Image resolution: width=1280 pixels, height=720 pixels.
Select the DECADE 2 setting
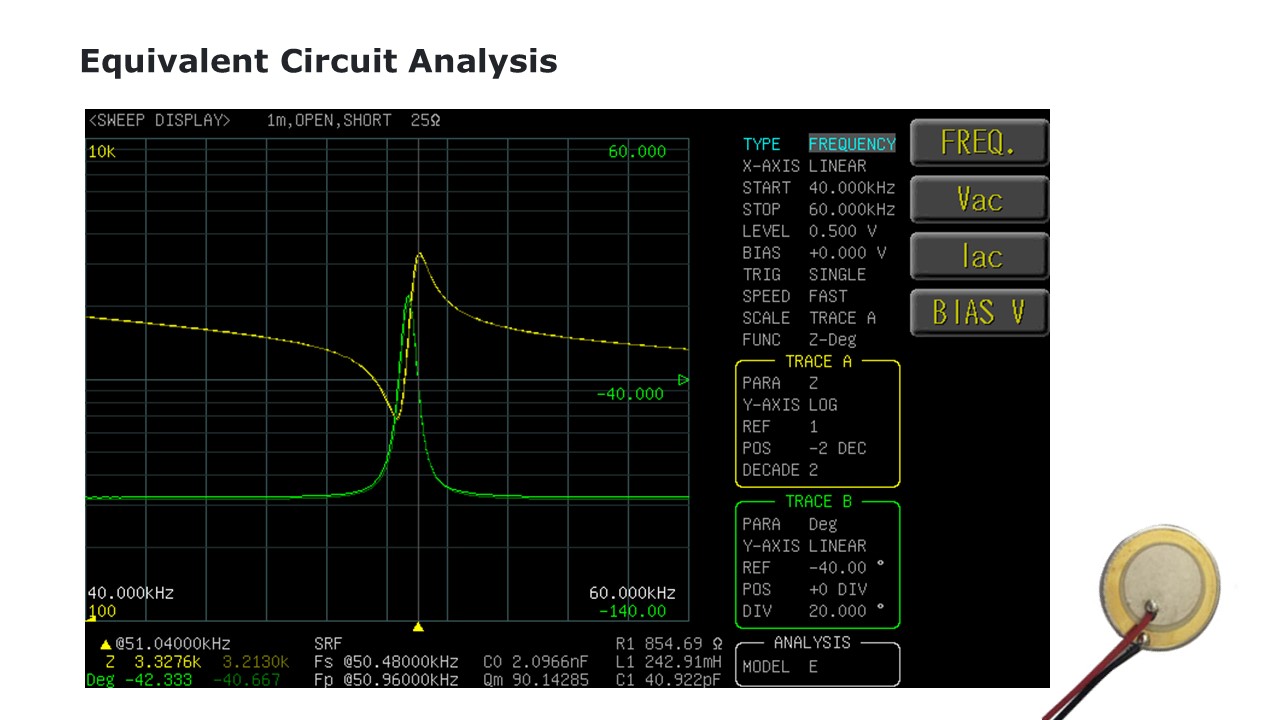point(780,470)
